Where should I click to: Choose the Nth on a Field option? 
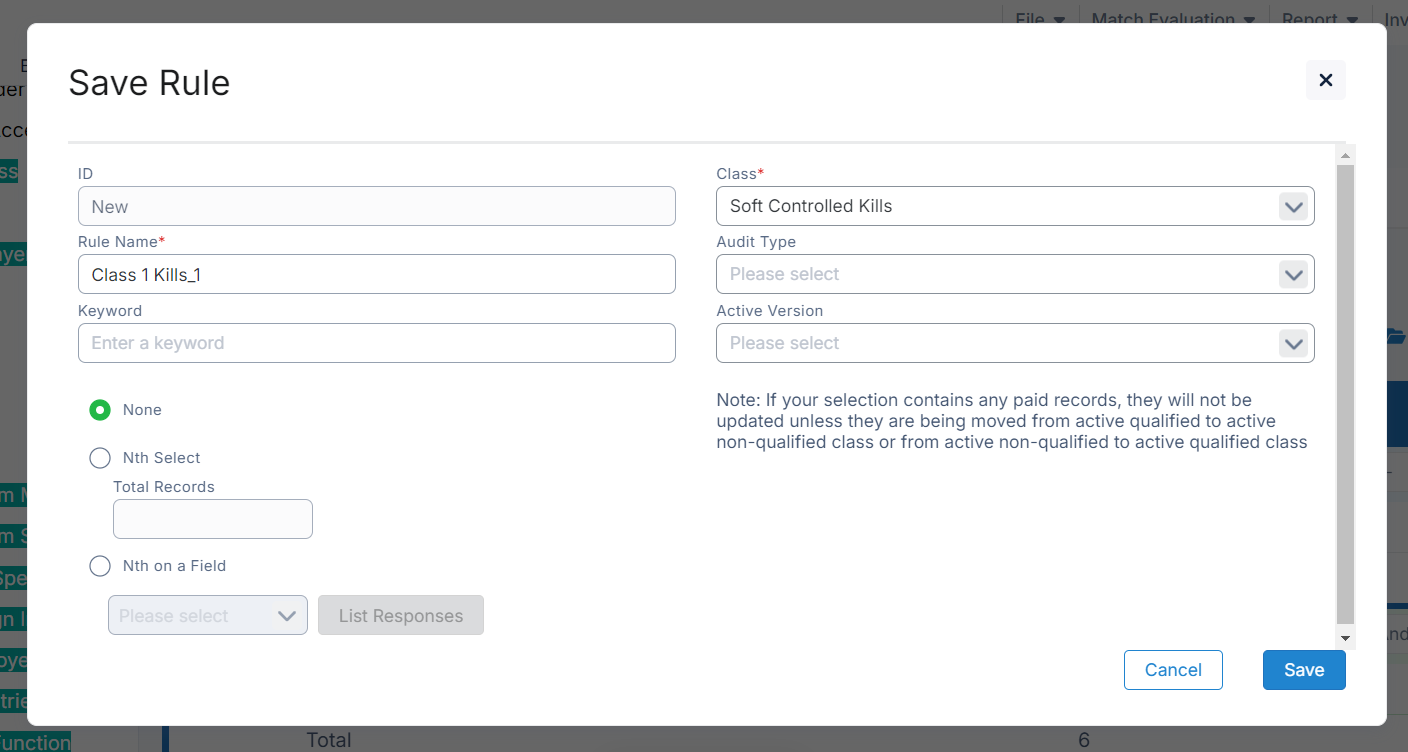(x=100, y=566)
